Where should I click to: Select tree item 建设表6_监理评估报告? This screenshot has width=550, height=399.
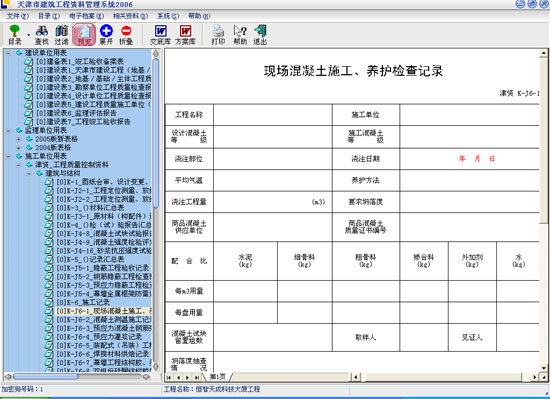pyautogui.click(x=76, y=113)
